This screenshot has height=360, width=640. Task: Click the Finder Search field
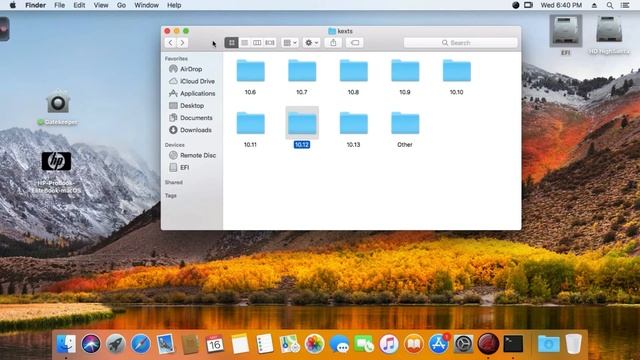[460, 42]
